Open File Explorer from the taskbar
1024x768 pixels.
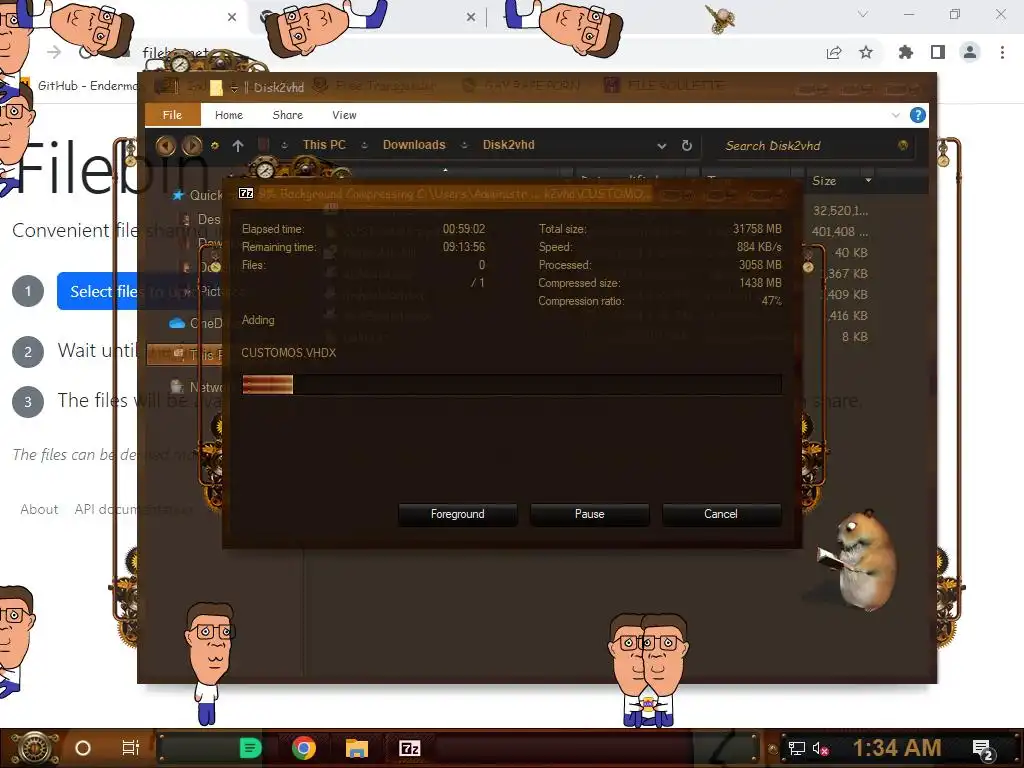click(357, 748)
